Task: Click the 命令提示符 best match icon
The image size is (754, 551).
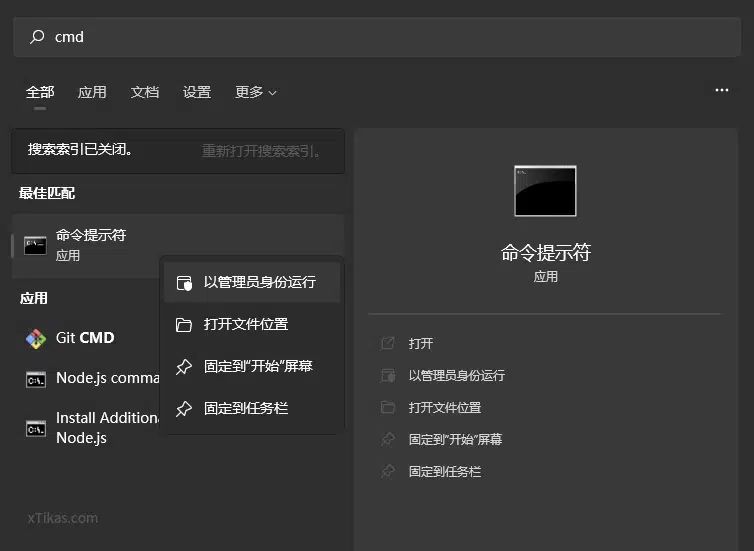Action: 36,246
